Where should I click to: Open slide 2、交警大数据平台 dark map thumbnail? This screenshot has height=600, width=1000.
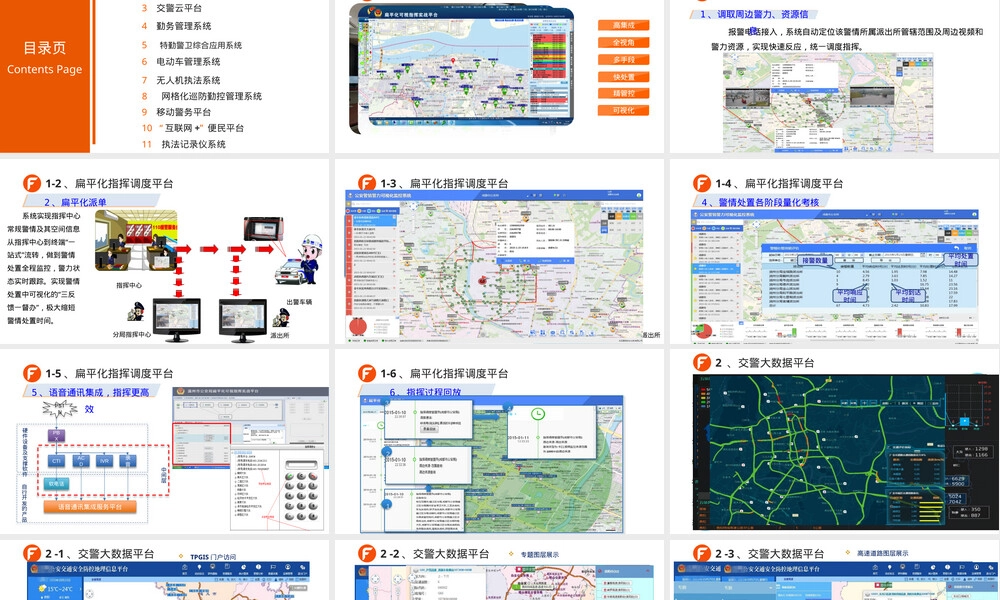[x=835, y=441]
